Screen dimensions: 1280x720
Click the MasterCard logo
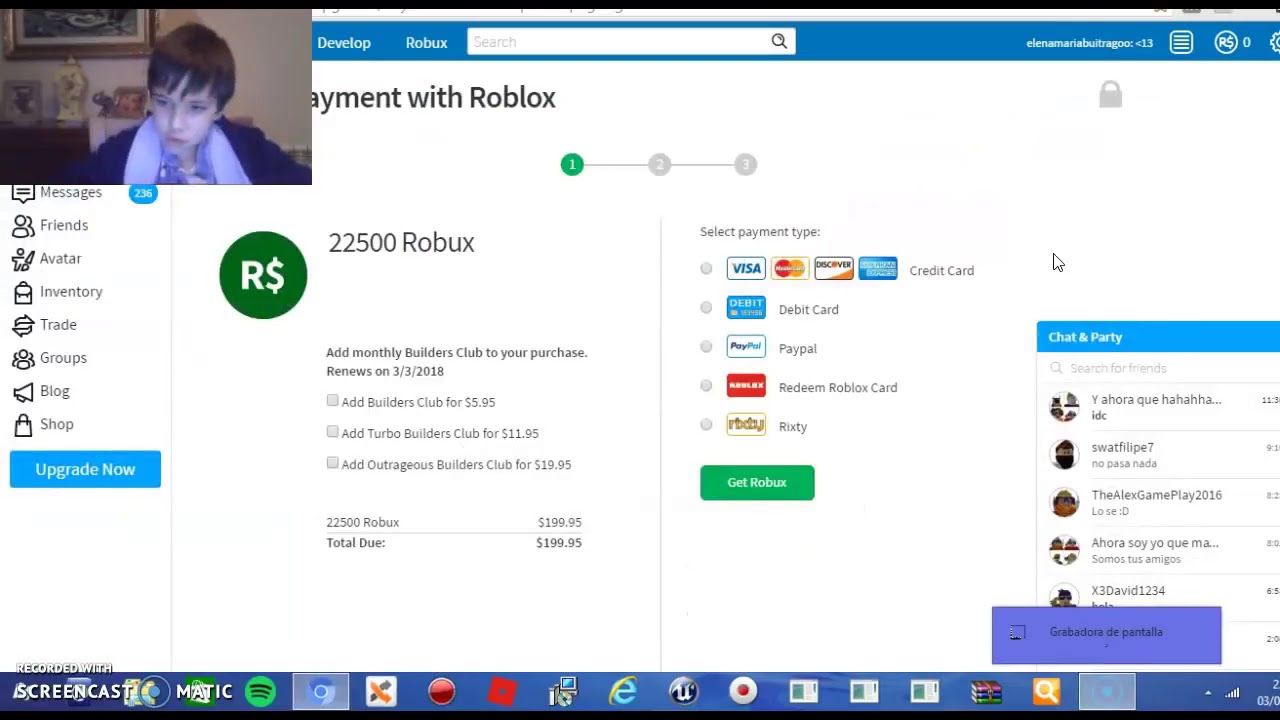pyautogui.click(x=789, y=268)
